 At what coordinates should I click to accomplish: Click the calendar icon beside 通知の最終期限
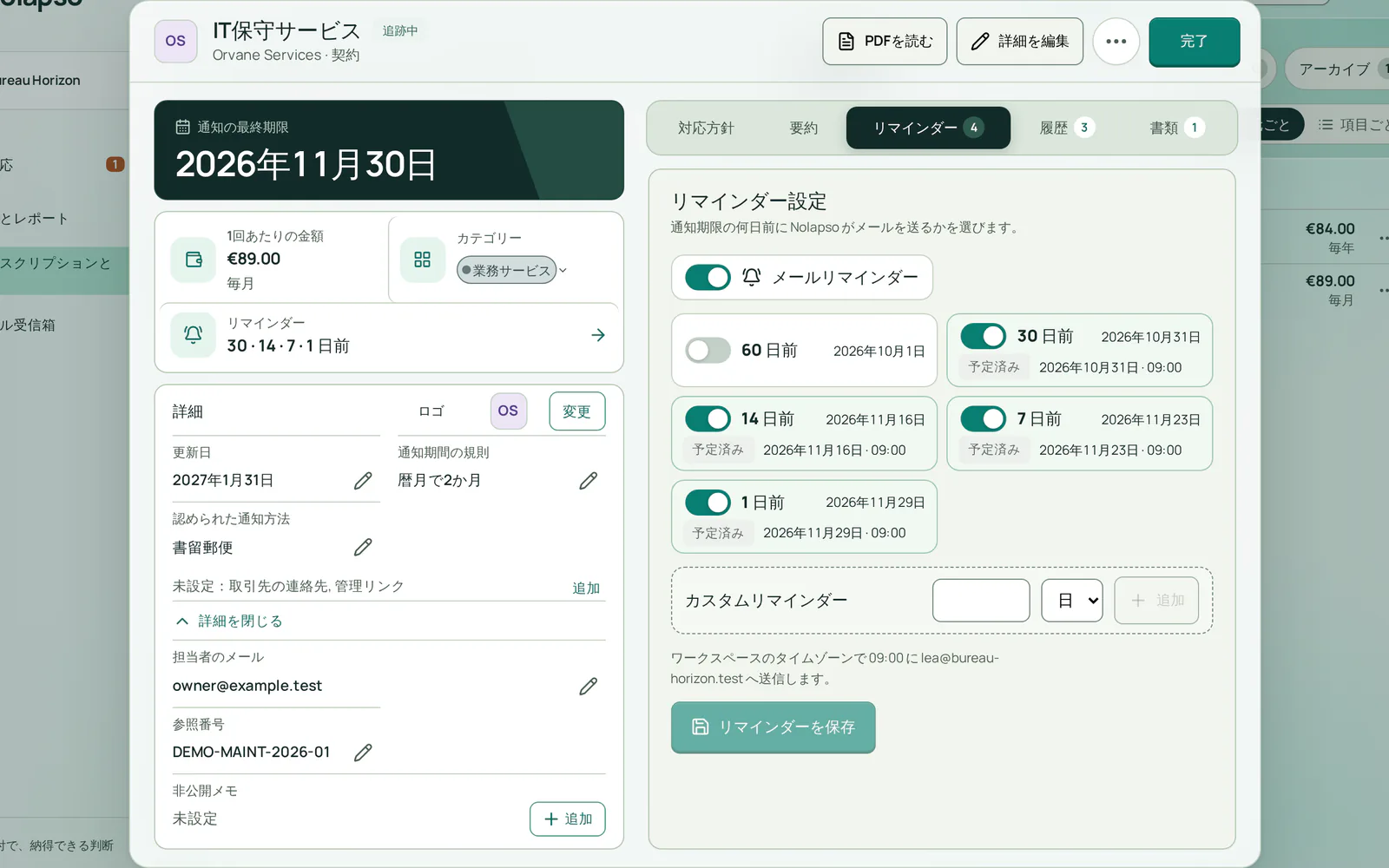(x=182, y=127)
